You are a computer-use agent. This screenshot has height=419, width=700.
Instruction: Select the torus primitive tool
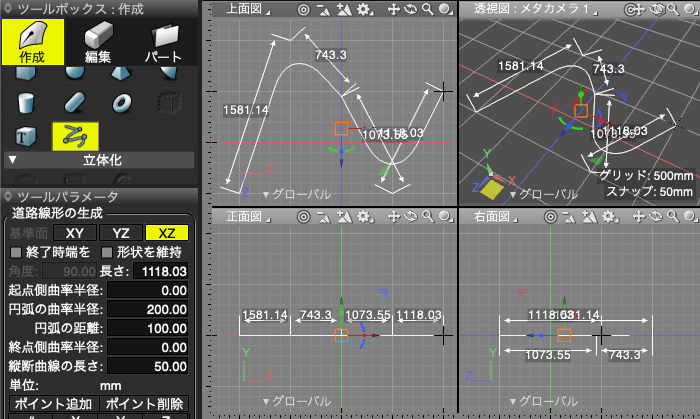122,103
